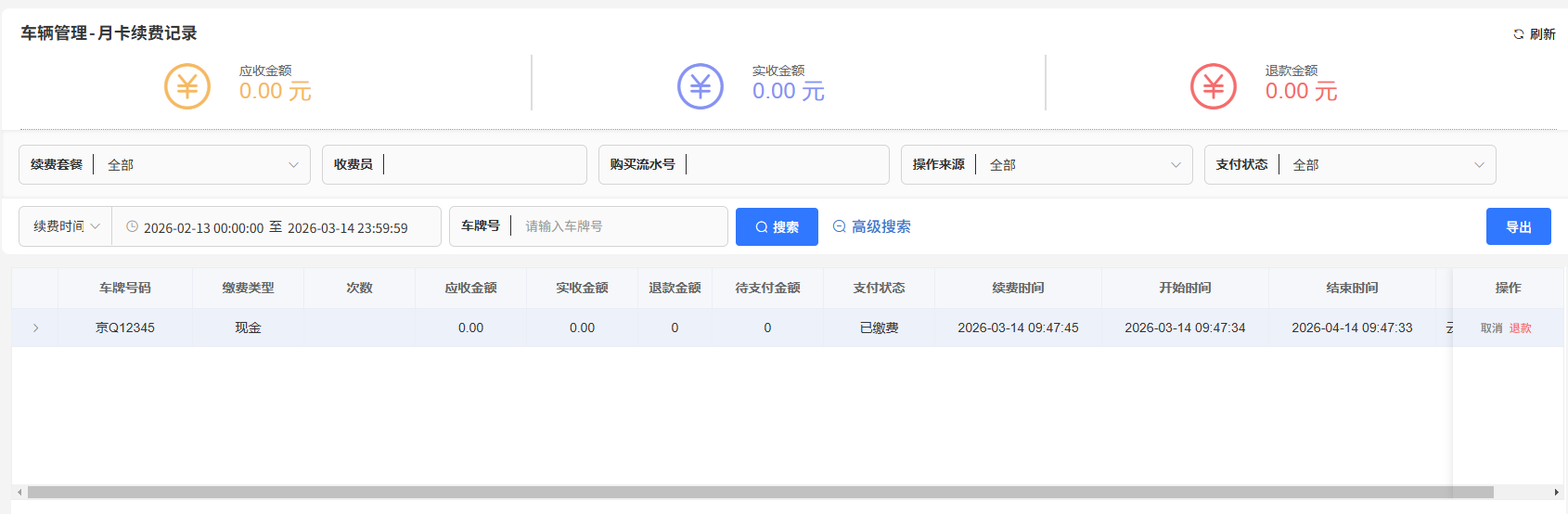Click the 实收金额 column header
Viewport: 1568px width, 514px height.
point(582,288)
